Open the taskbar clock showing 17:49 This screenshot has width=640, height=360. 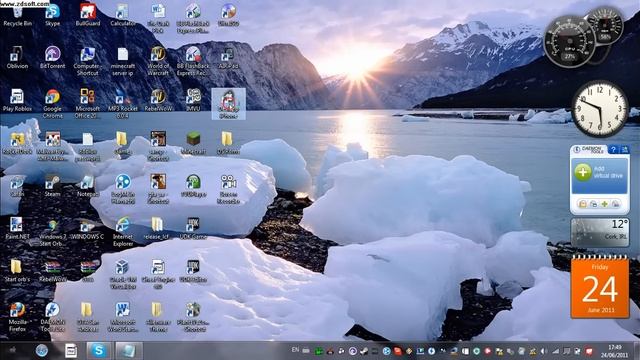(614, 351)
